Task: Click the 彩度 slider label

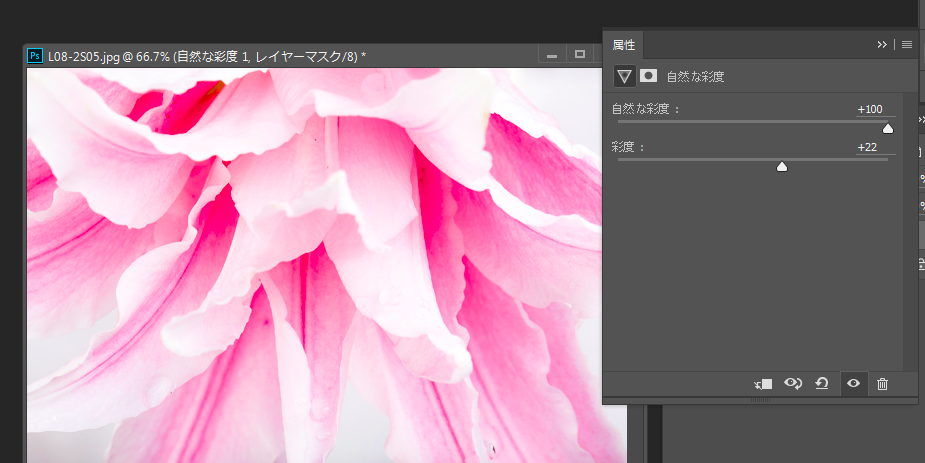Action: click(x=628, y=147)
